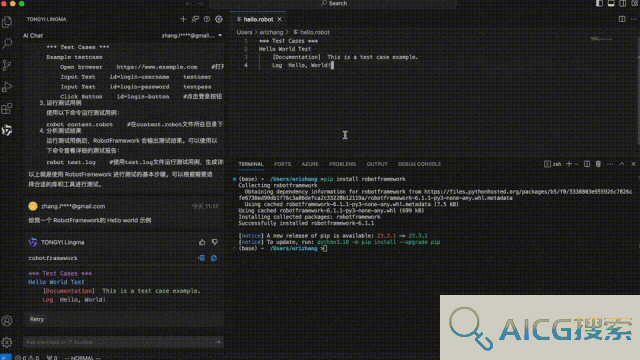
Task: Select erizhang in the breadcrumb path
Action: [x=271, y=32]
